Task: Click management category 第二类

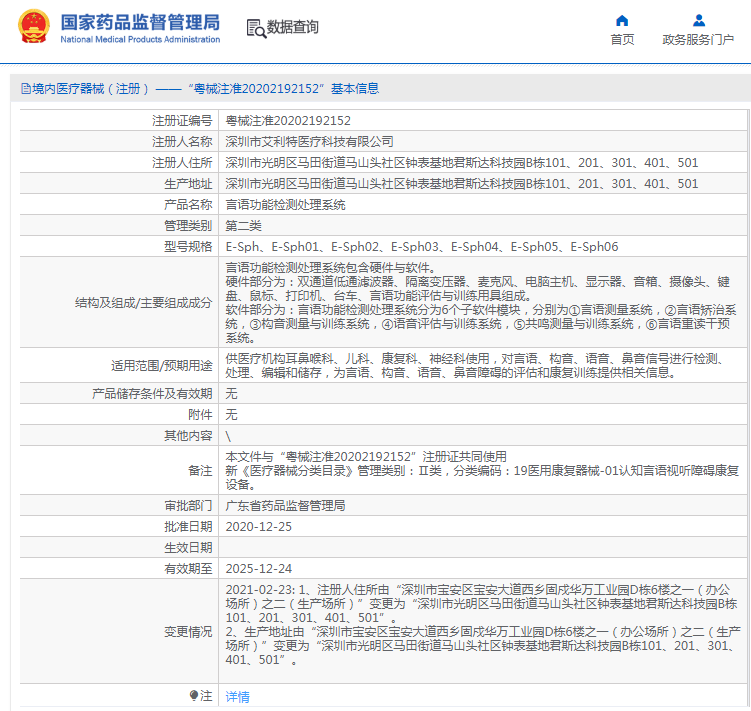Action: click(x=243, y=226)
